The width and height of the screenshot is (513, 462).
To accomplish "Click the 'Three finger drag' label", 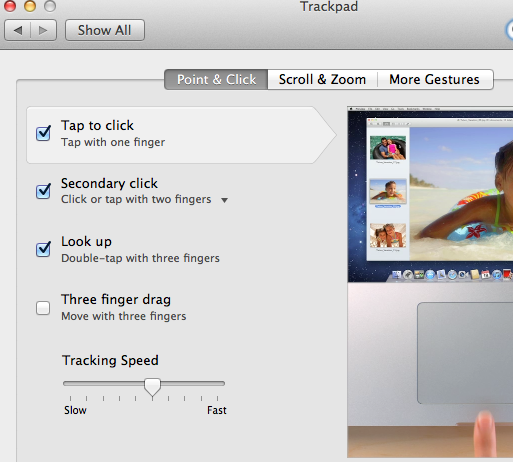I will click(x=116, y=299).
